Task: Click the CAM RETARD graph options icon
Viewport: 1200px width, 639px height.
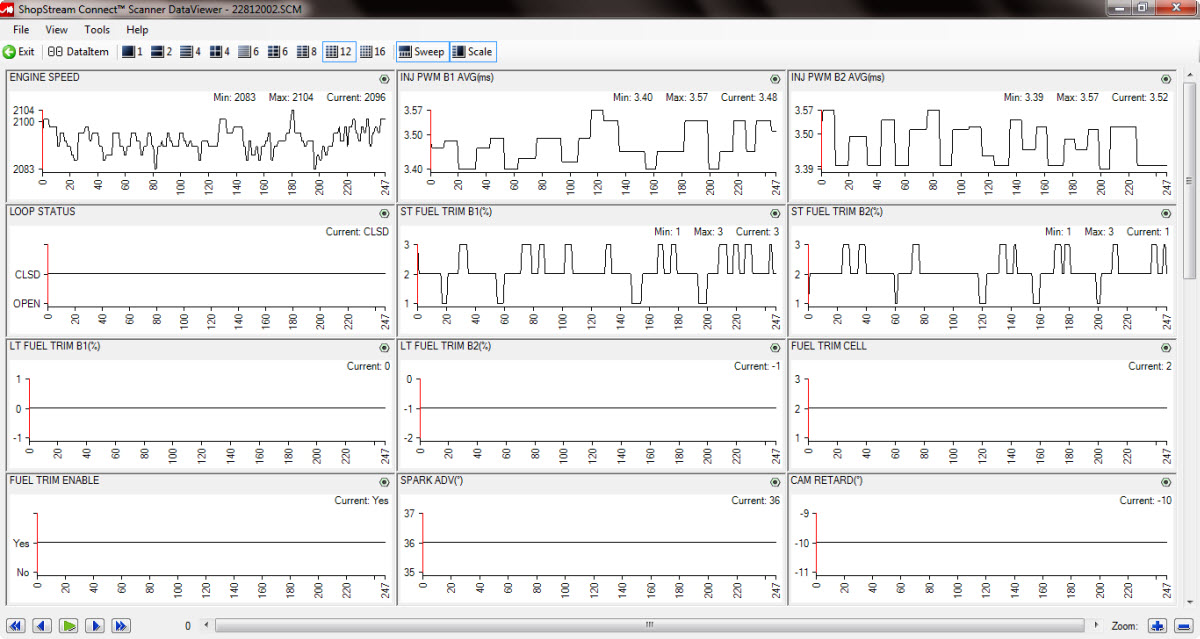Action: 1164,481
